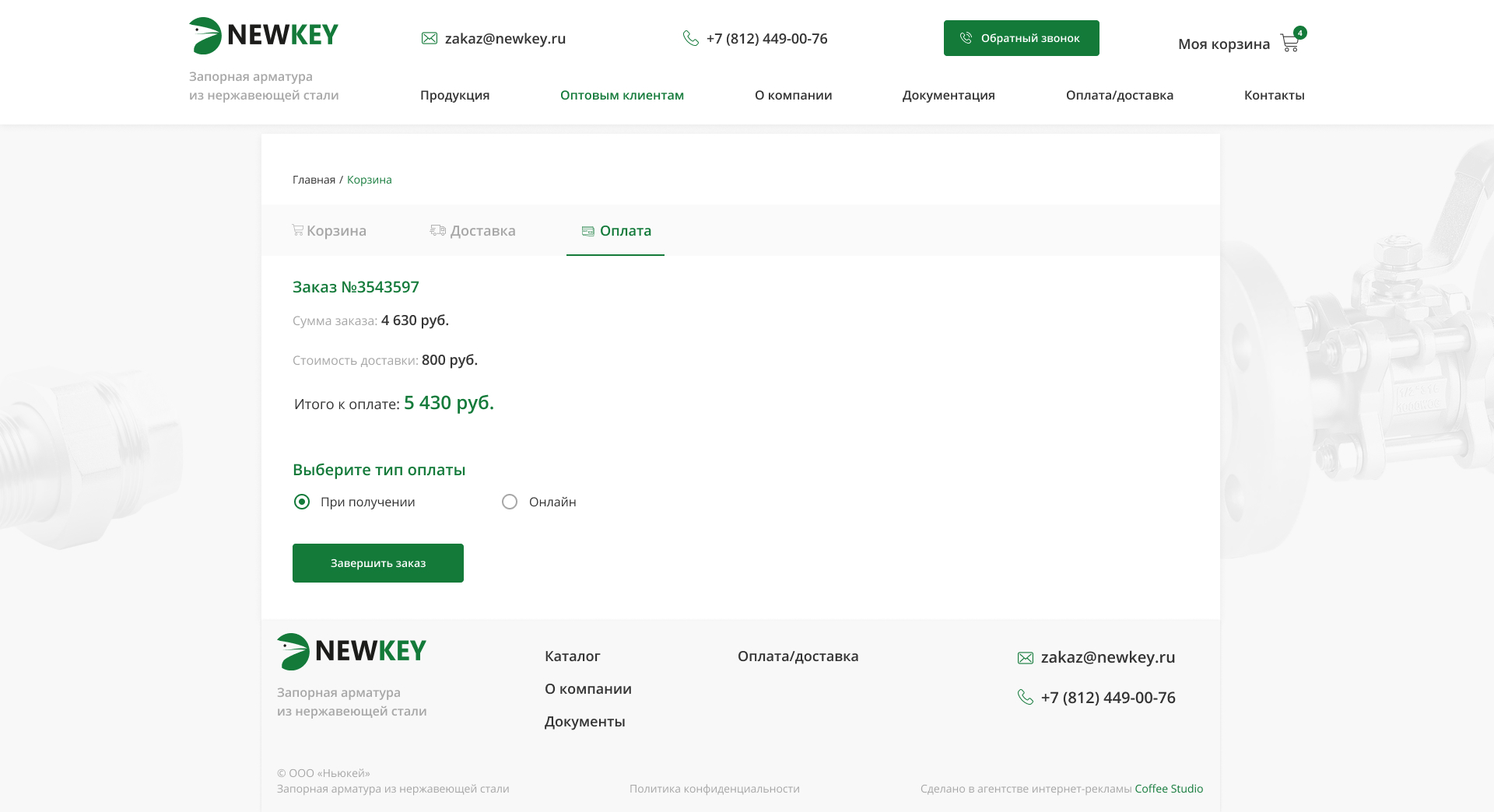Viewport: 1494px width, 812px height.
Task: Click the header slogan Запорная арматура
Action: coord(251,76)
